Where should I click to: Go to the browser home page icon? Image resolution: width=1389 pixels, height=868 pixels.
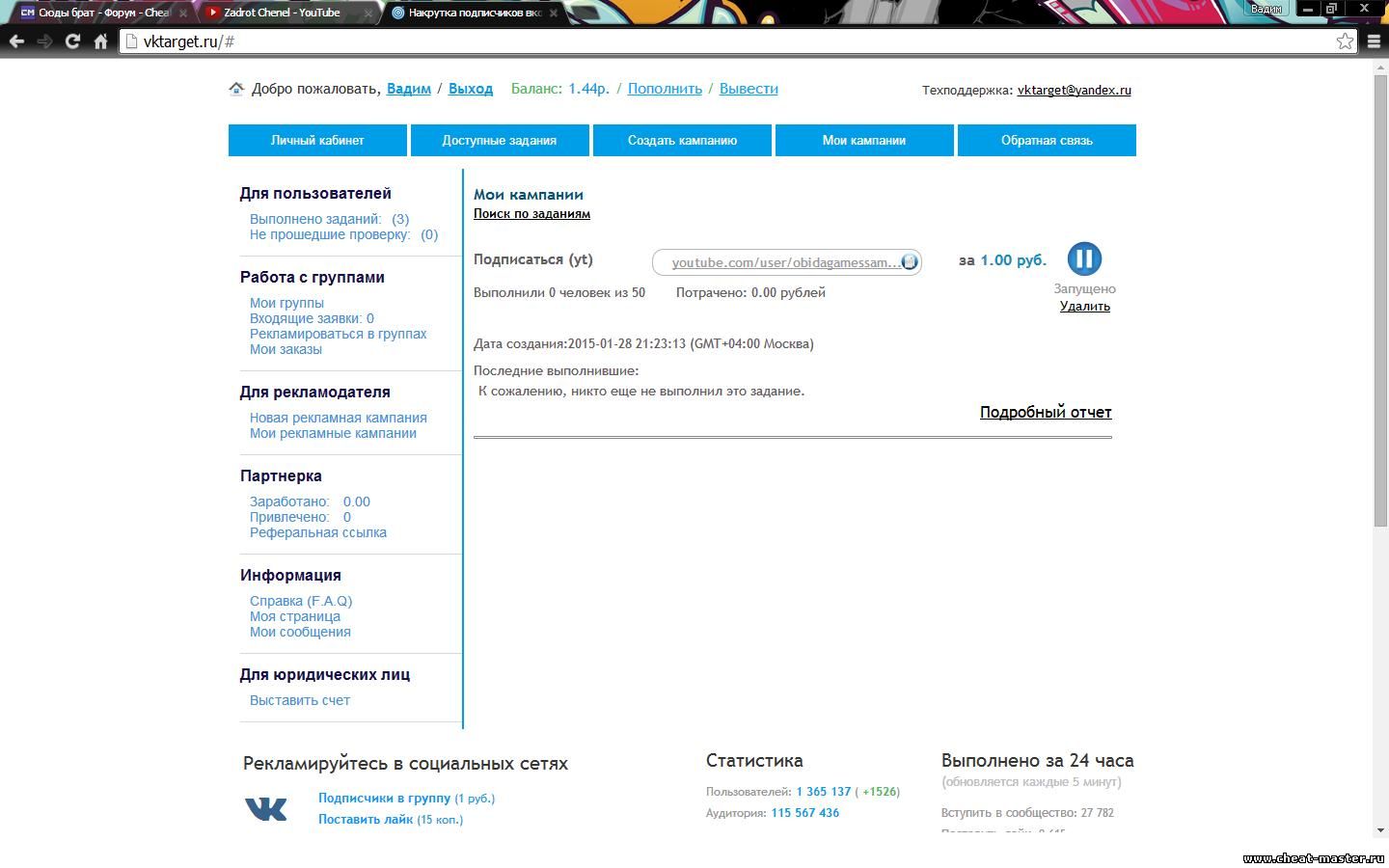100,41
